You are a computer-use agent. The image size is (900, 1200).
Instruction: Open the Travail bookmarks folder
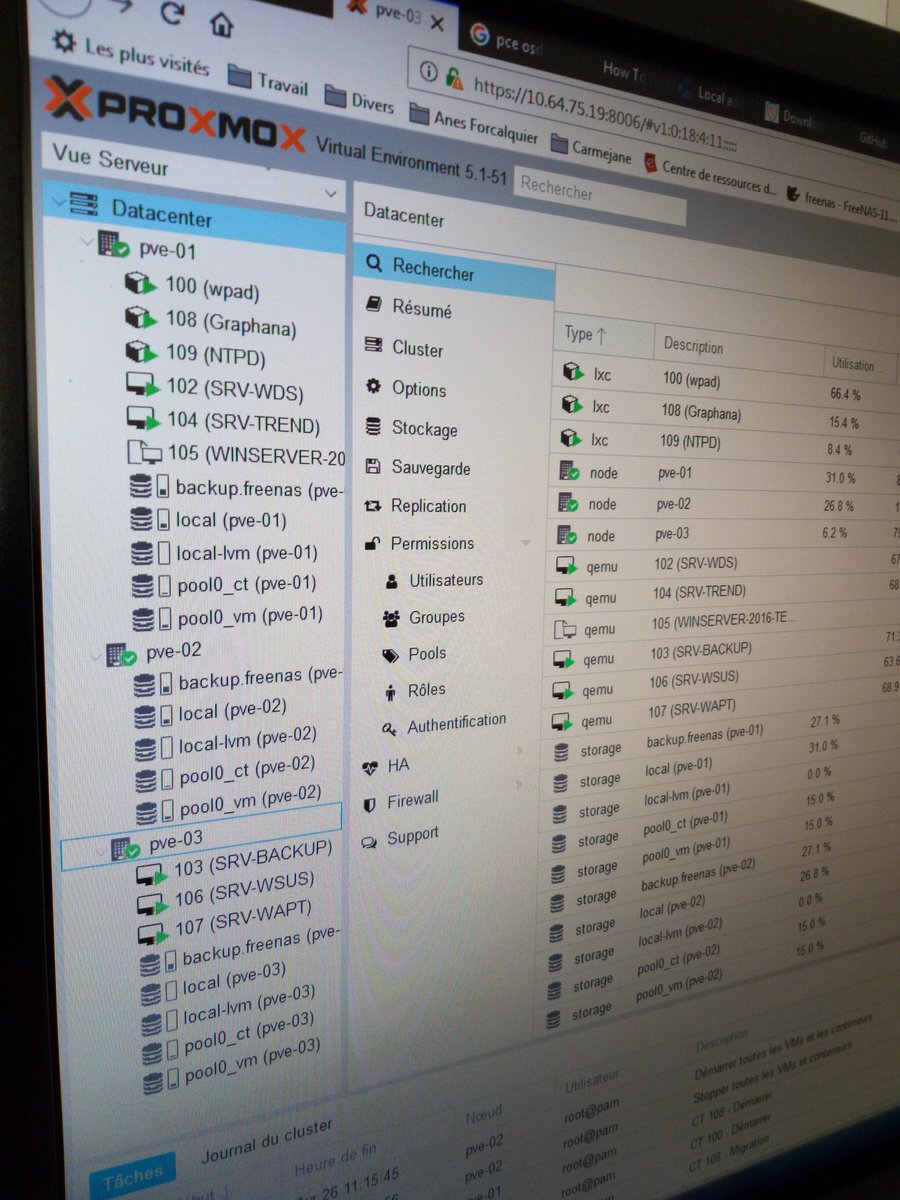tap(268, 81)
